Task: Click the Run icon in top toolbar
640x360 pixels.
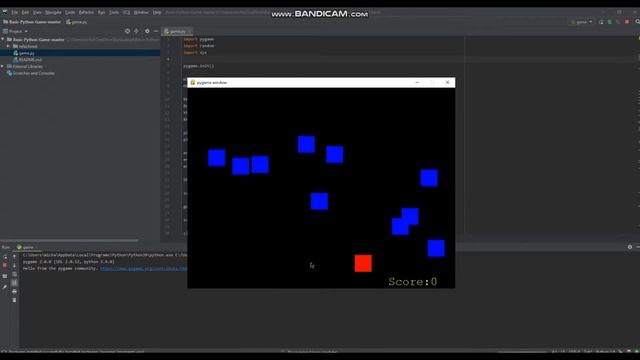Action: point(601,22)
